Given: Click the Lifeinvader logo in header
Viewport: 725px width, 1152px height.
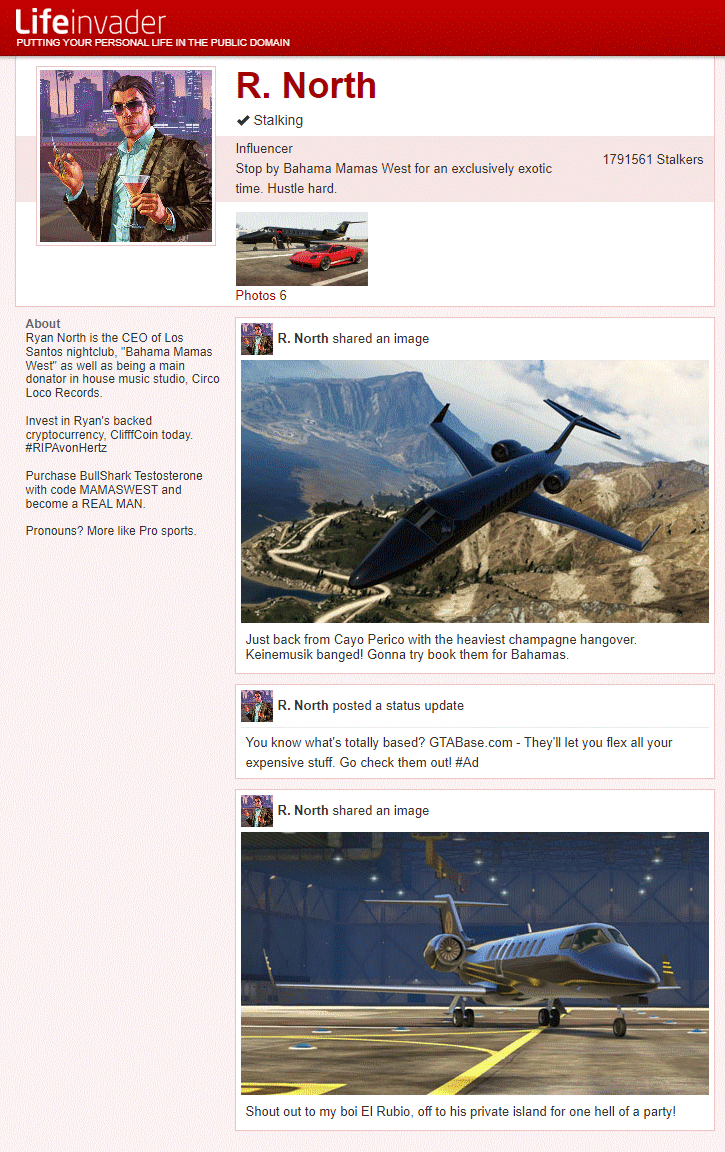Looking at the screenshot, I should tap(90, 22).
